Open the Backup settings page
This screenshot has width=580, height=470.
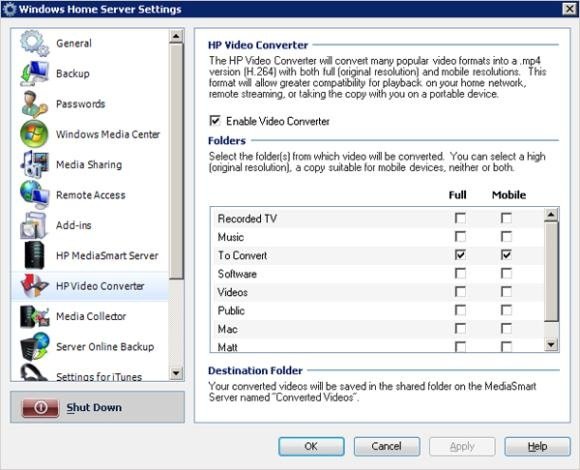pos(73,74)
